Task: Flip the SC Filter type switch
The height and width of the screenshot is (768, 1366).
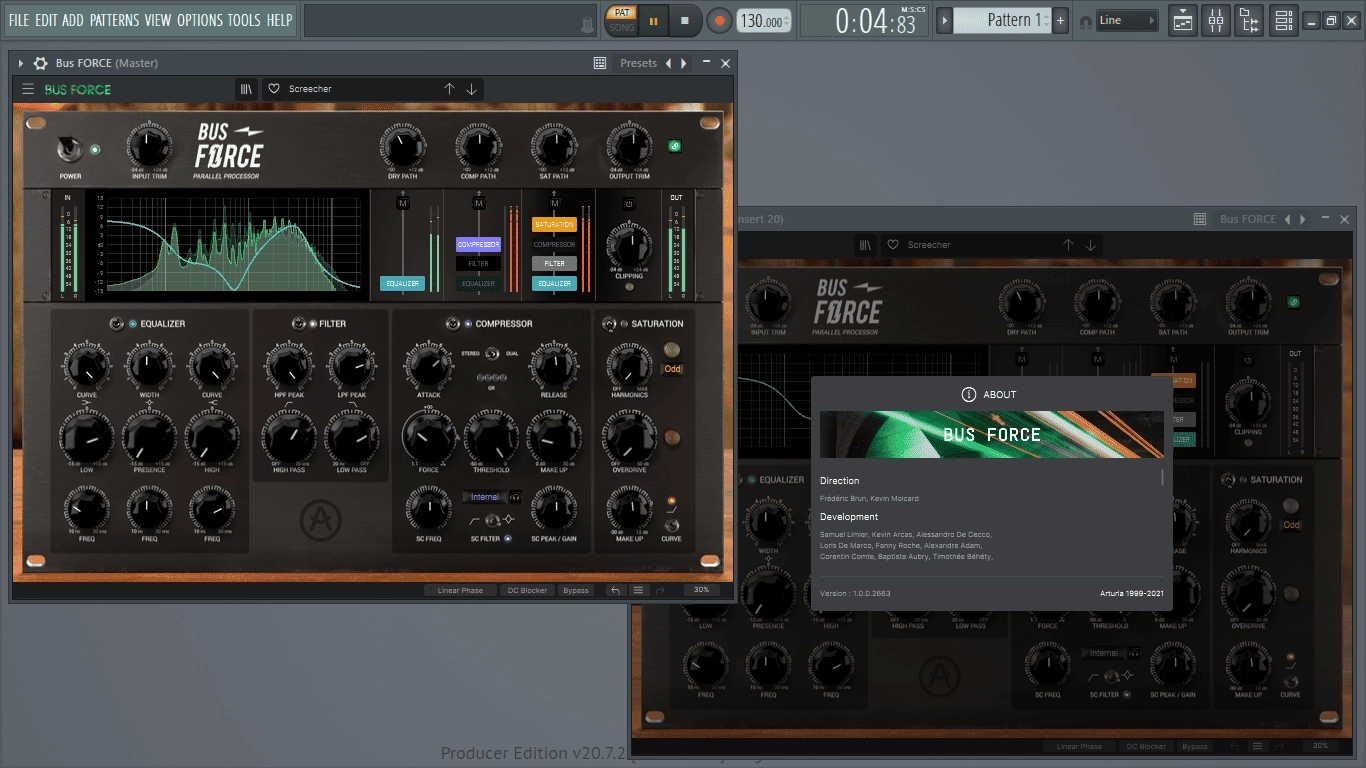Action: tap(491, 521)
